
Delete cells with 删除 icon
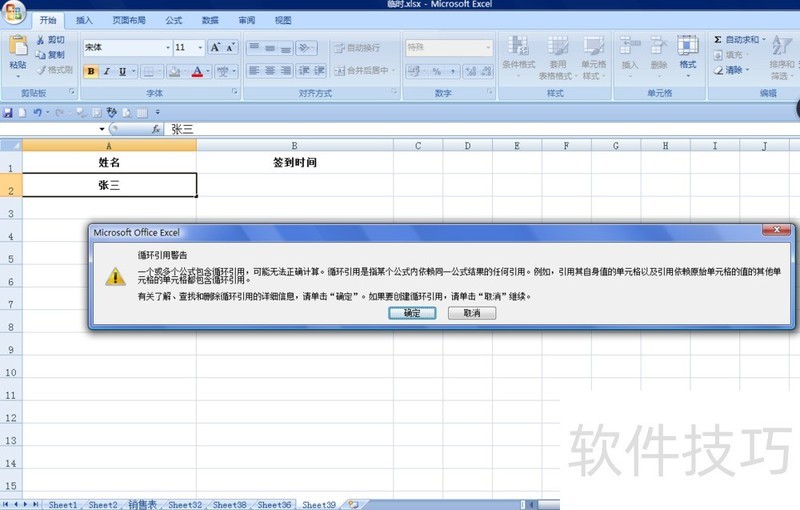pos(659,56)
